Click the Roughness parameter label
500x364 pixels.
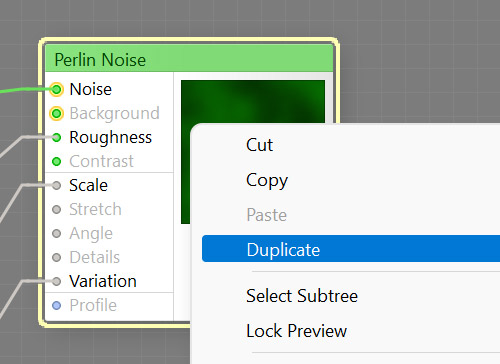click(x=111, y=137)
